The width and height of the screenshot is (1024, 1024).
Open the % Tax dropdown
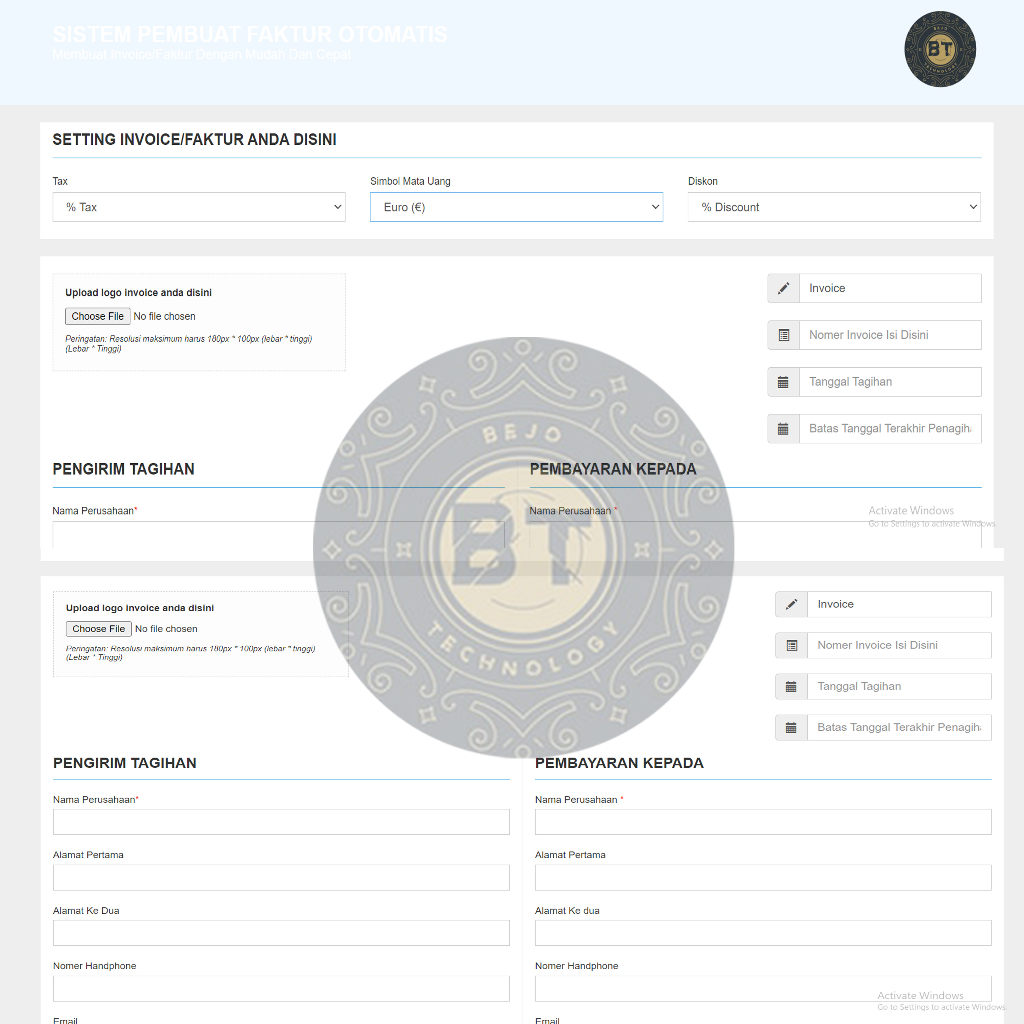click(198, 207)
